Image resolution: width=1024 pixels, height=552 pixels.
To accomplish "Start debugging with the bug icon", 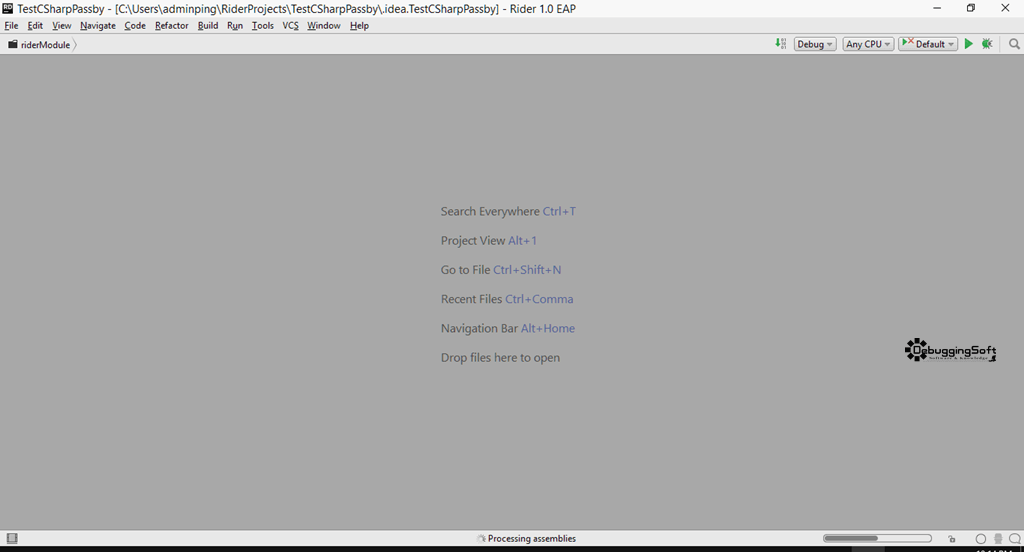I will pyautogui.click(x=987, y=44).
